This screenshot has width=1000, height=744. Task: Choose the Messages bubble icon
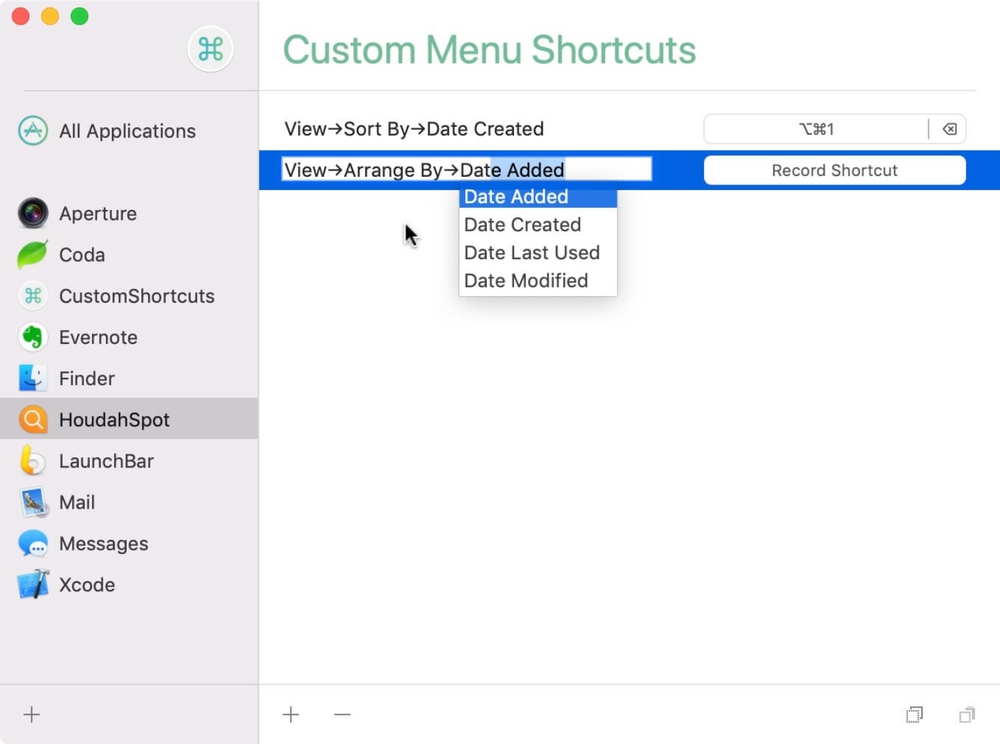pyautogui.click(x=33, y=544)
